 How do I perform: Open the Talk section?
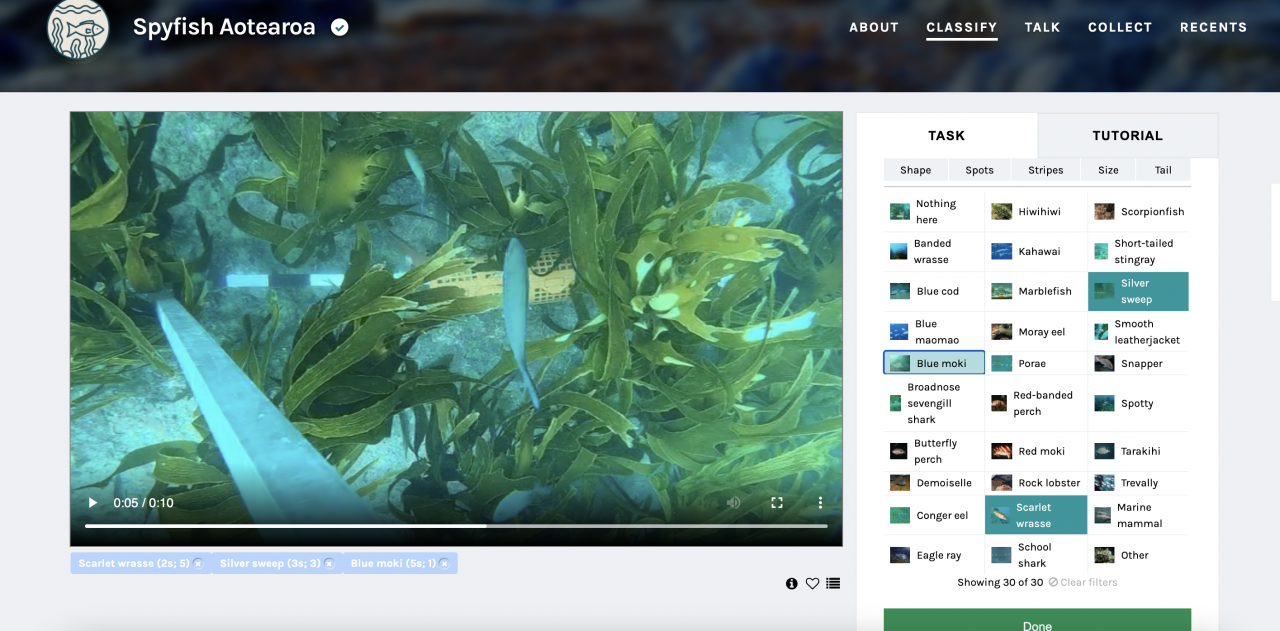point(1042,28)
